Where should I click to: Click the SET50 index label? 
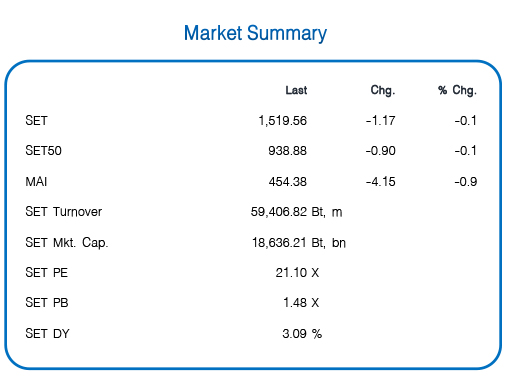pos(43,151)
